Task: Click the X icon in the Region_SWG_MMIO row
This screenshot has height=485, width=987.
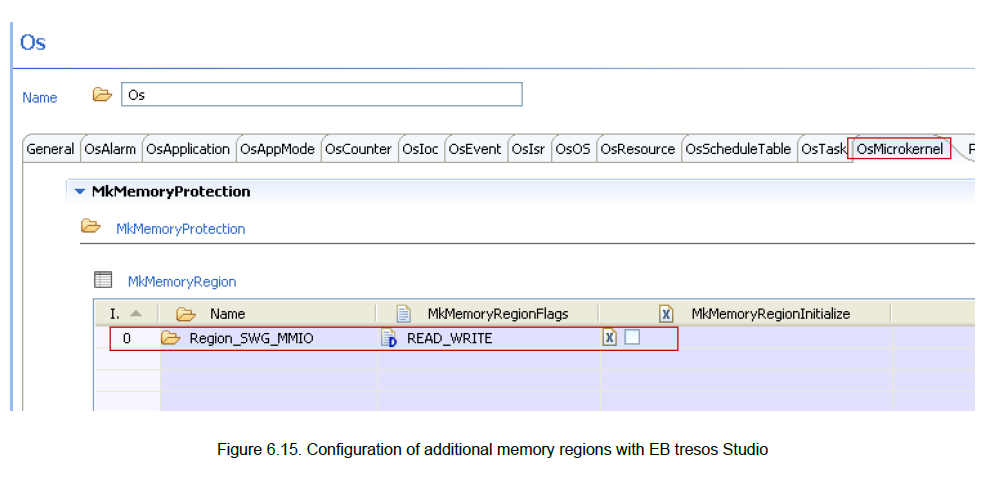Action: tap(609, 338)
